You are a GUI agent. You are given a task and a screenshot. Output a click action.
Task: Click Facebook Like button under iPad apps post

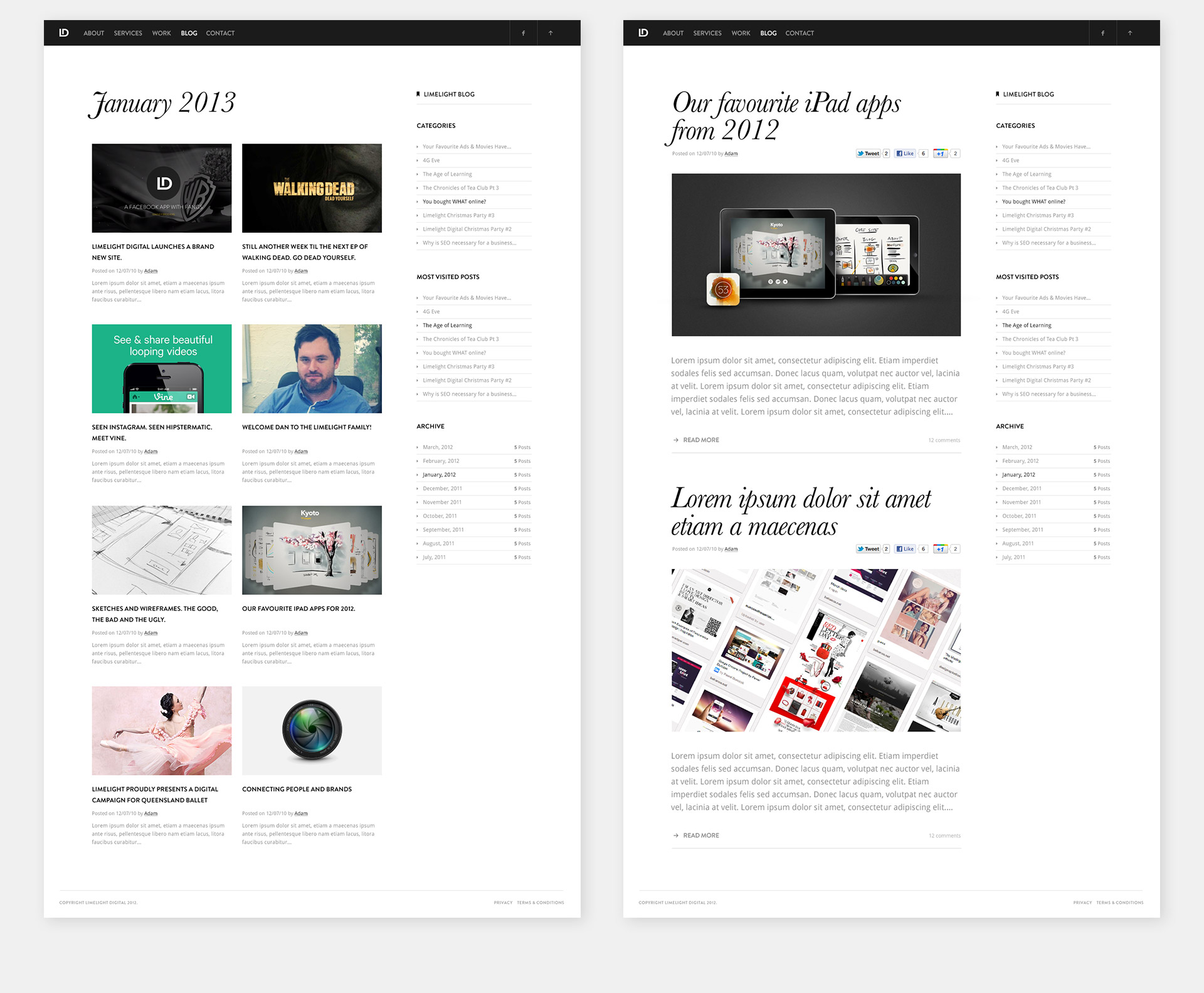point(904,154)
